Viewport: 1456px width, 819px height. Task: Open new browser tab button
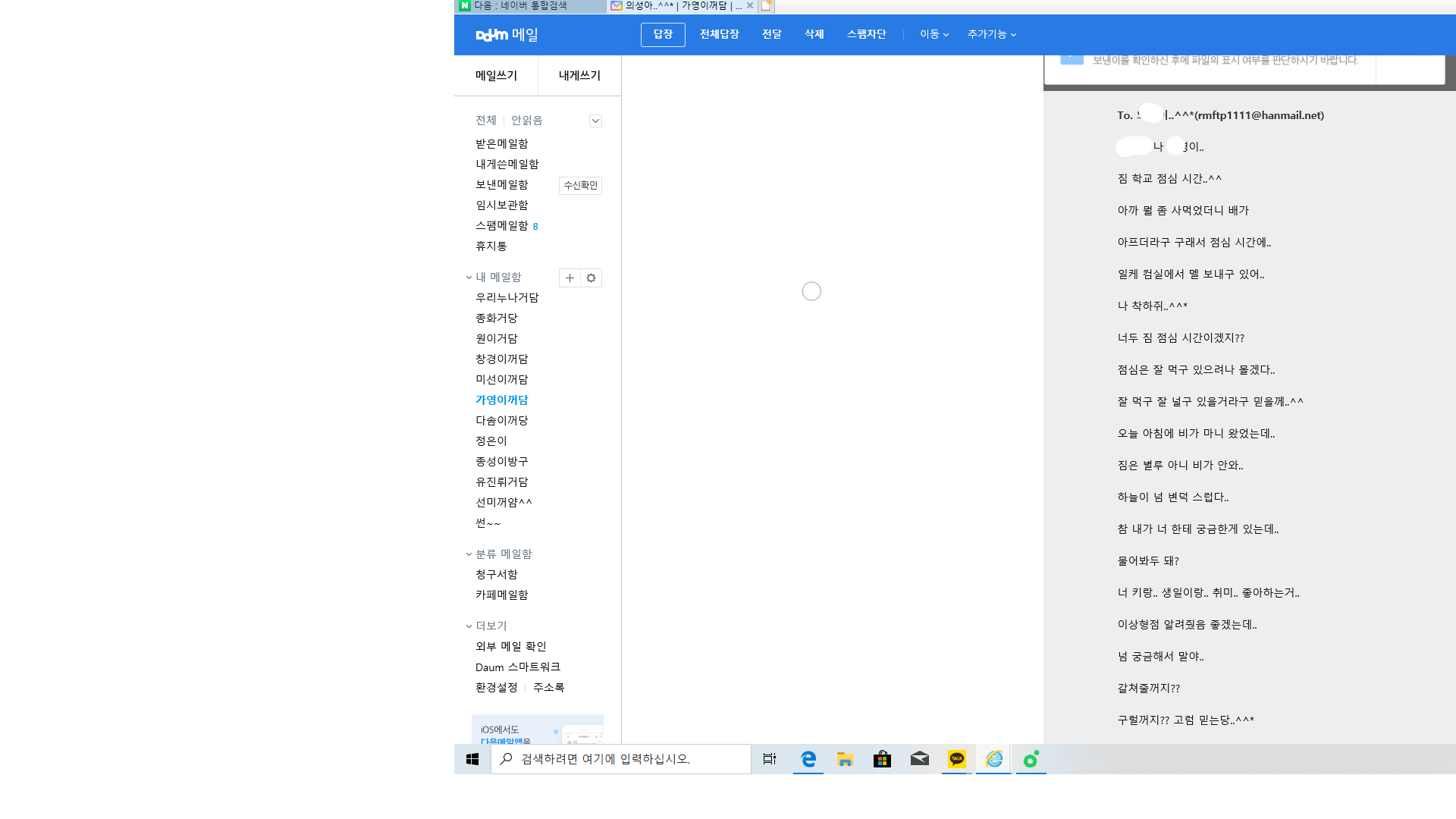pyautogui.click(x=767, y=5)
